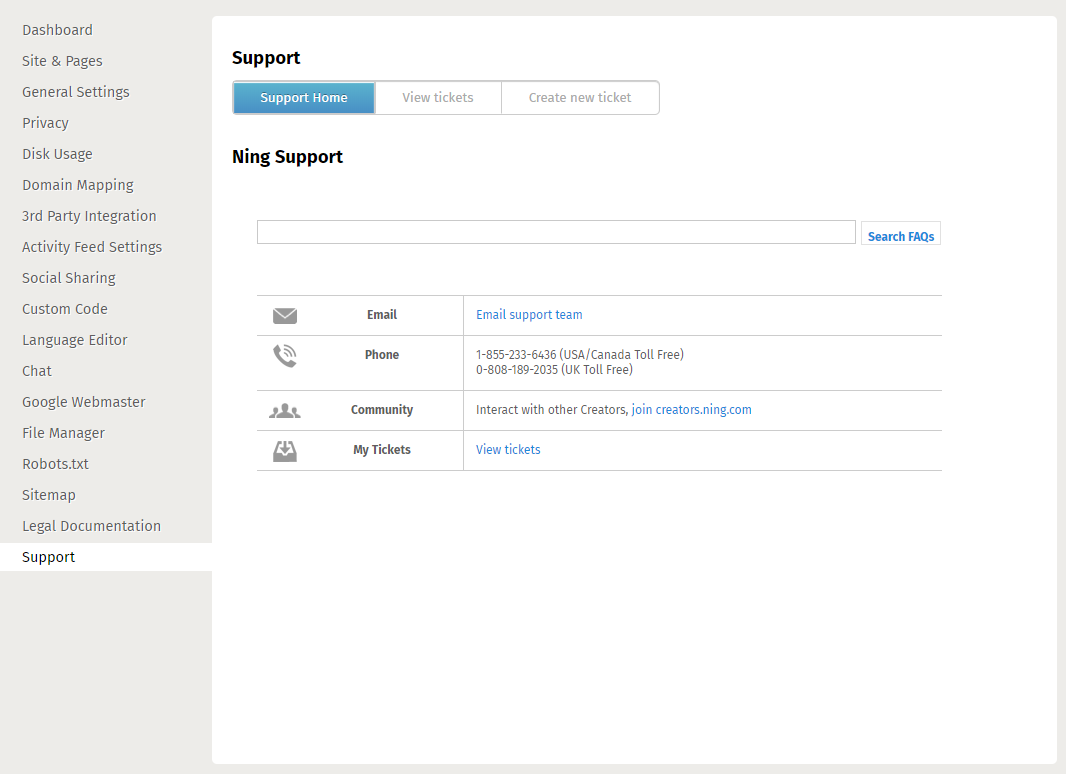Switch to the Support Home tab
The width and height of the screenshot is (1066, 774).
click(x=304, y=98)
